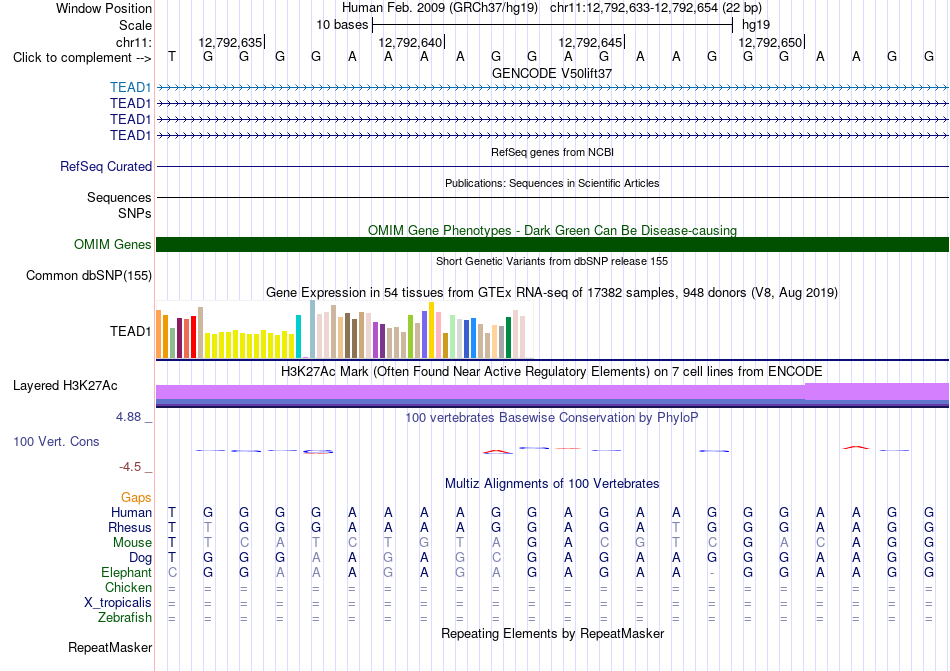
Task: Click 'Multiz Alignments of 100 Vertebrates' title
Action: pyautogui.click(x=552, y=483)
